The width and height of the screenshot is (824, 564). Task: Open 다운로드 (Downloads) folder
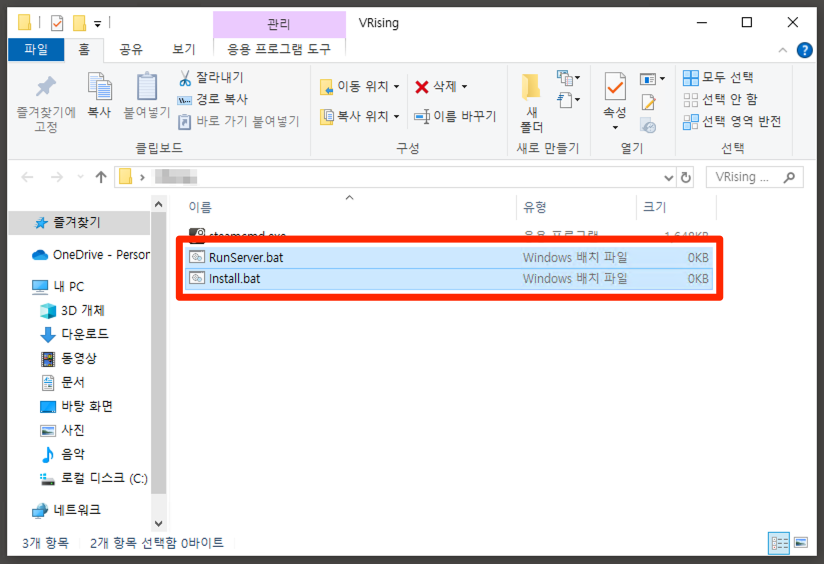75,334
